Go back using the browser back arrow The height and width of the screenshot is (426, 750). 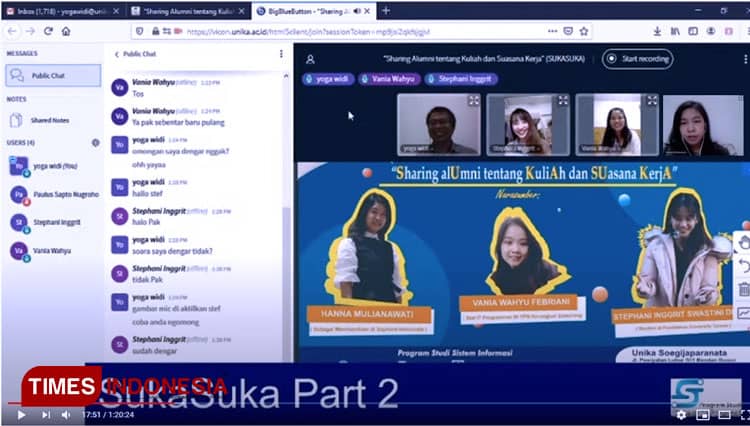pyautogui.click(x=12, y=32)
